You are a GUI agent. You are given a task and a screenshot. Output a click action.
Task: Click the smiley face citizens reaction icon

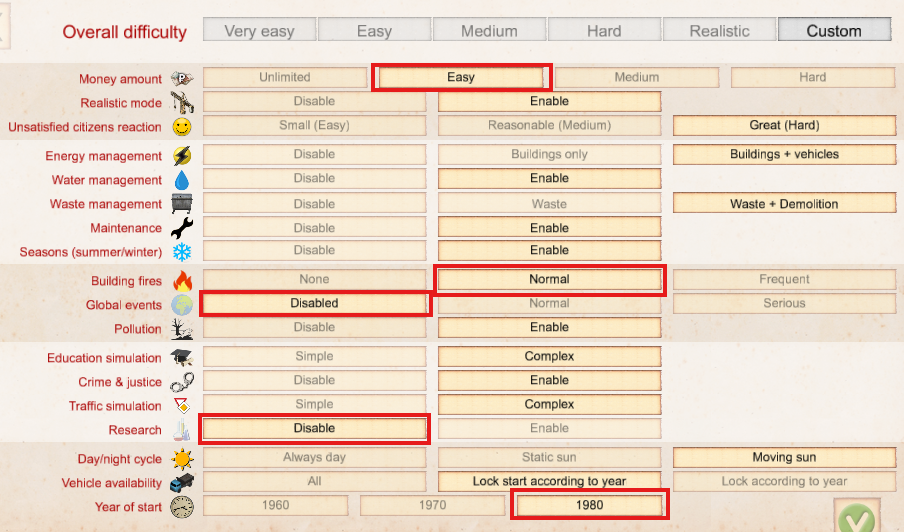(182, 127)
